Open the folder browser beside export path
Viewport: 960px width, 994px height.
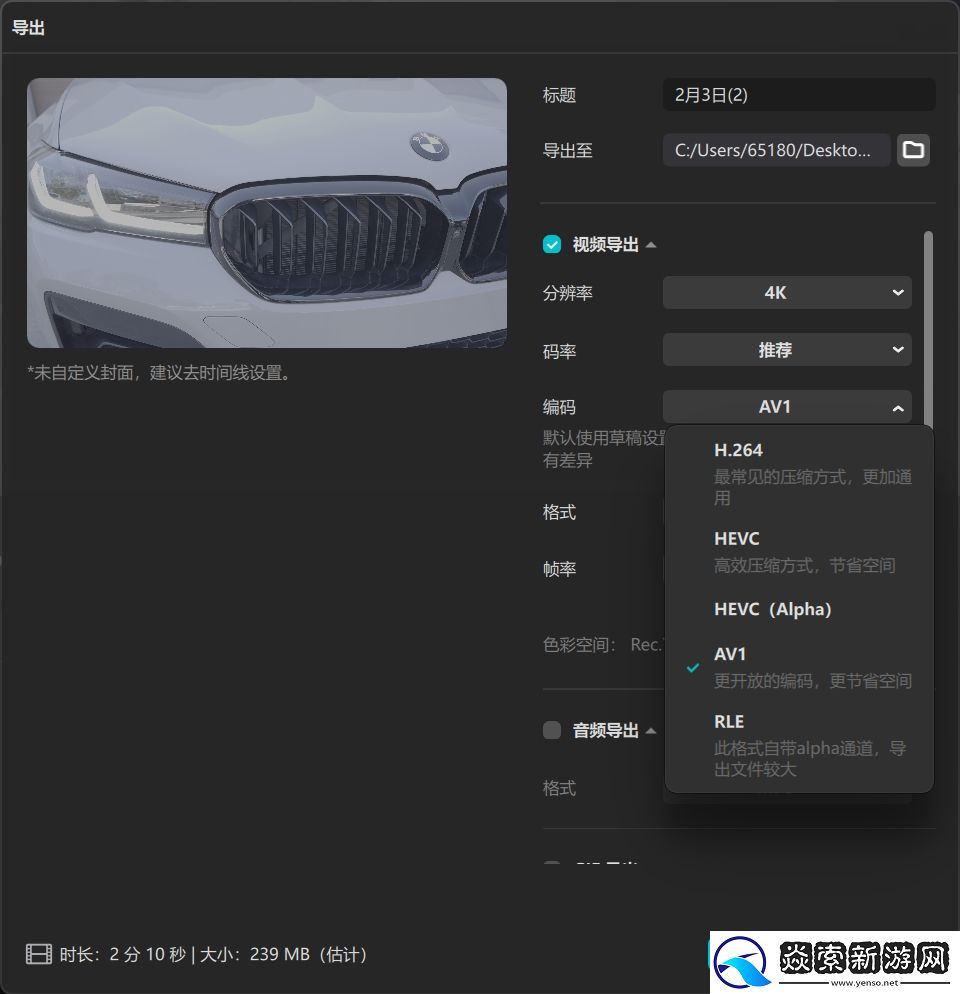[x=912, y=150]
